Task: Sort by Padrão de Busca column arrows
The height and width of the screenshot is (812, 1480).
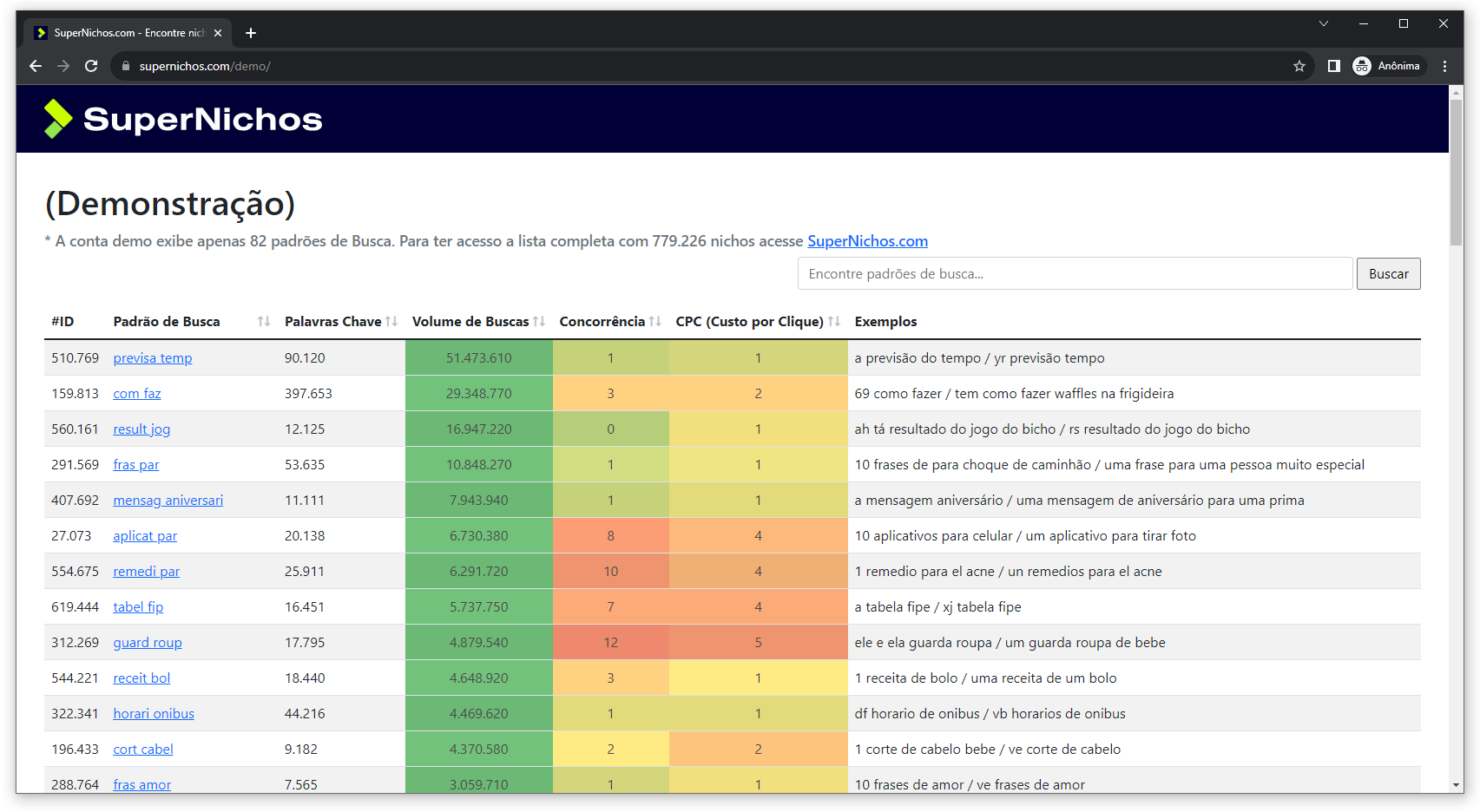Action: pos(264,322)
